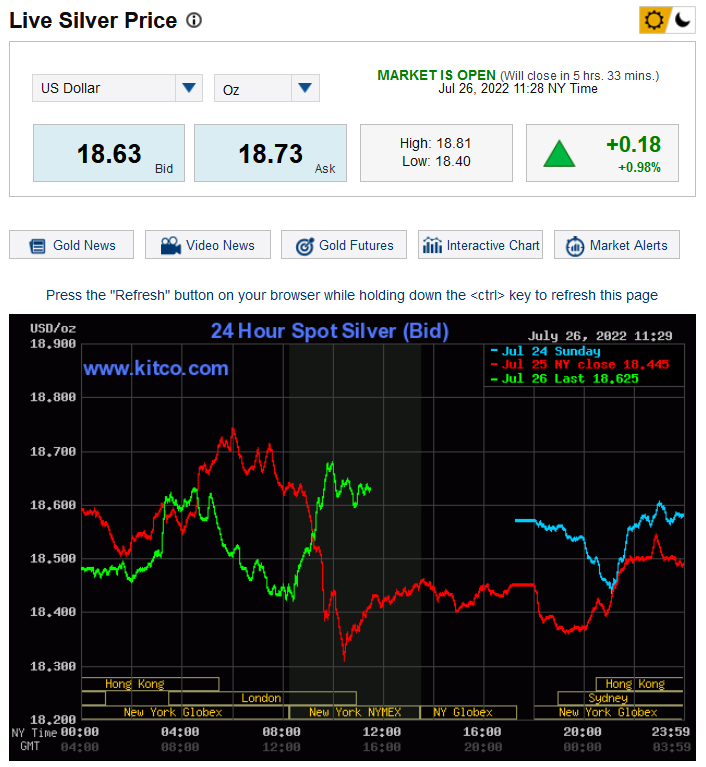706x767 pixels.
Task: Click the arrow on Oz unit selector
Action: 305,88
